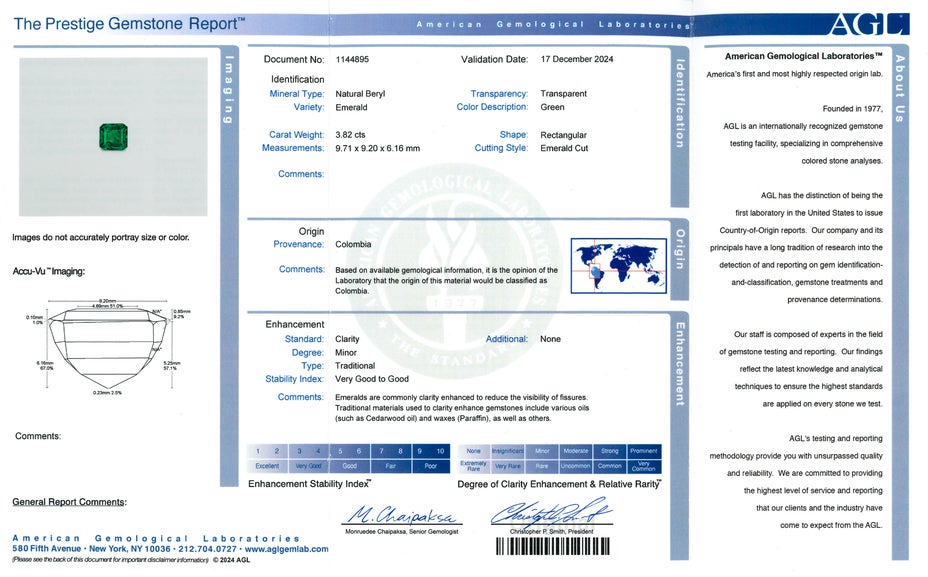Click the Christopher P. Smith signature

point(551,512)
